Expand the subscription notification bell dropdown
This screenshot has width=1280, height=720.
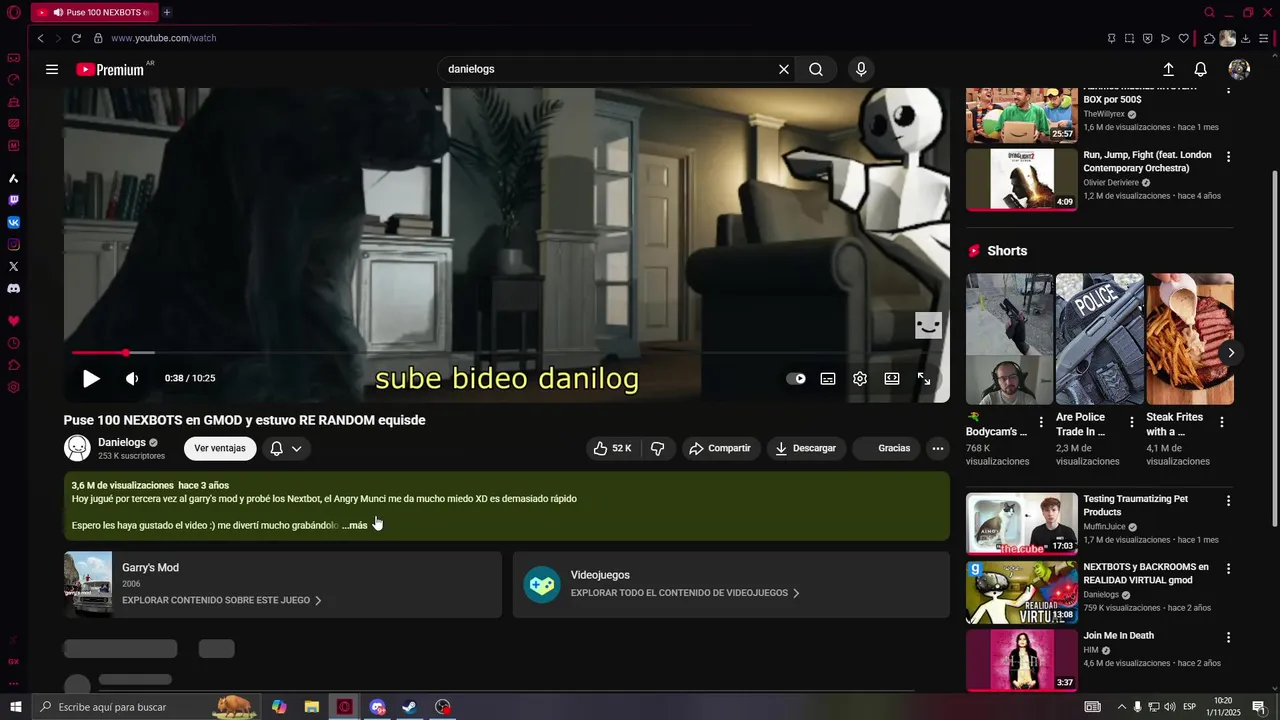[286, 448]
